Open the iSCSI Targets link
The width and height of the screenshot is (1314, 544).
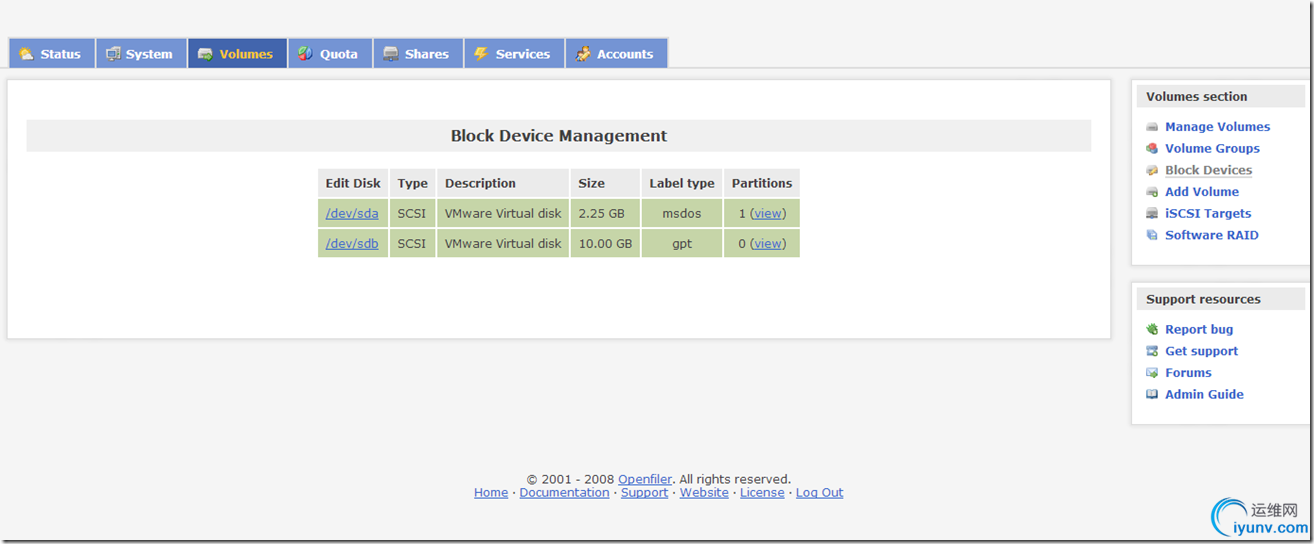(x=1208, y=214)
